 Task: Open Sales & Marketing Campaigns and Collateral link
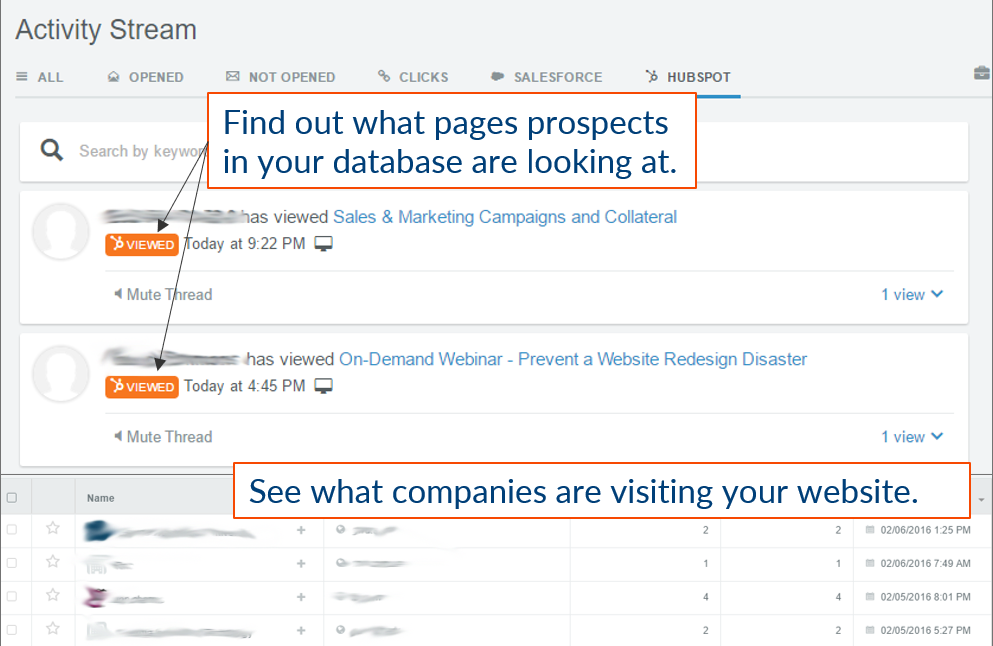(x=505, y=217)
